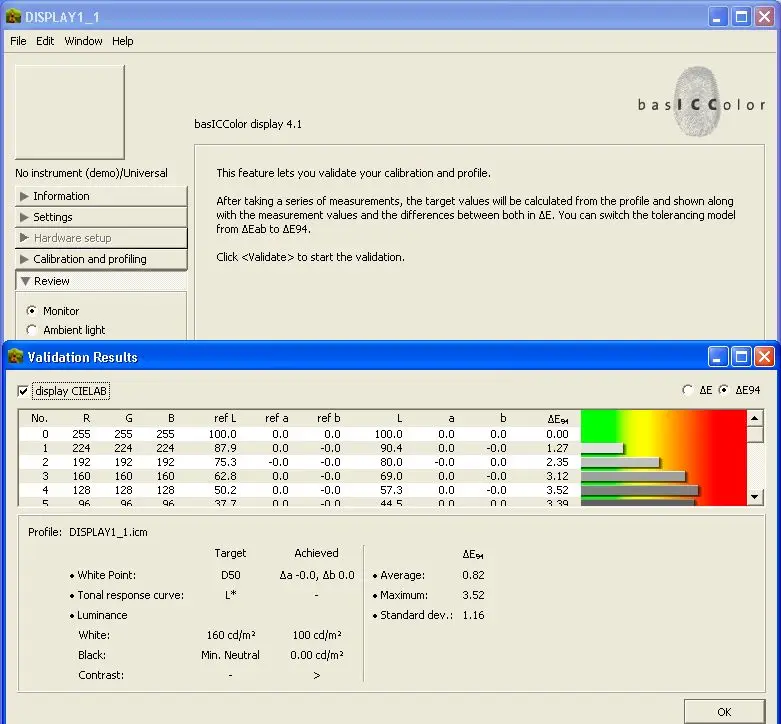
Task: Select the ΔE94 radio button
Action: pyautogui.click(x=723, y=390)
